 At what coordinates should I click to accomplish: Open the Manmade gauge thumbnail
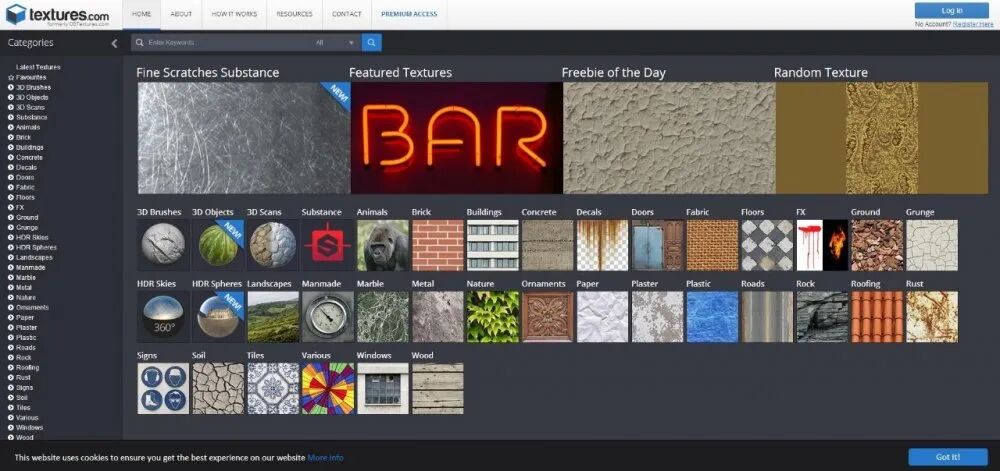click(x=328, y=317)
